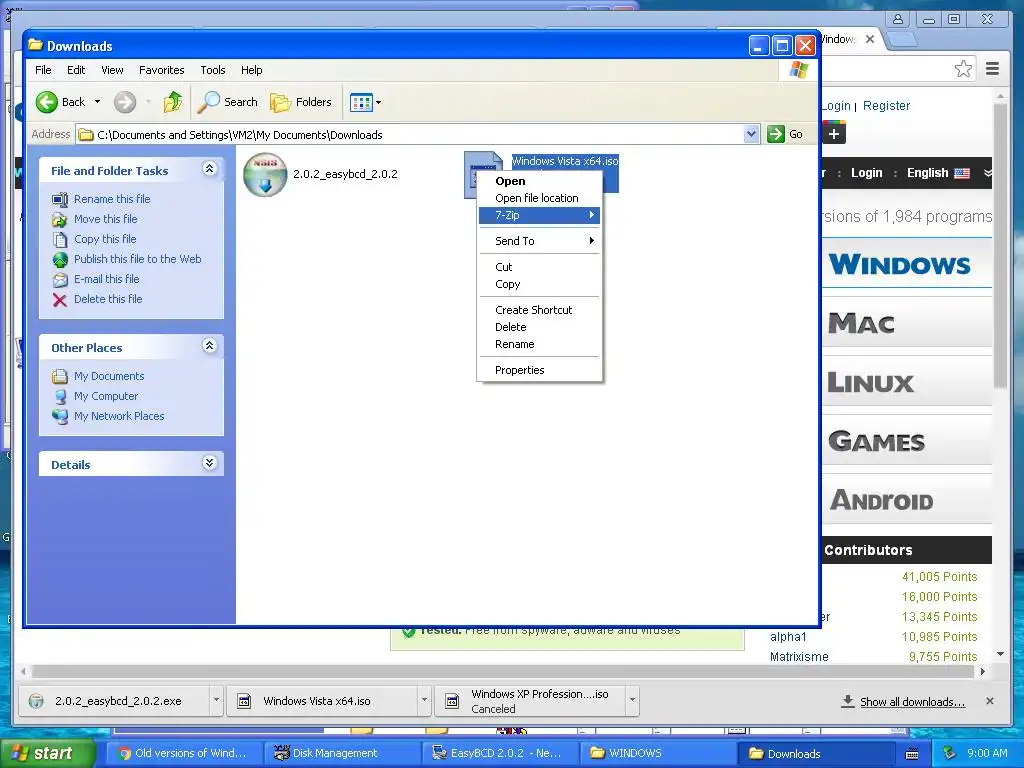Toggle the Folders pane button
1024x768 pixels.
[x=301, y=102]
